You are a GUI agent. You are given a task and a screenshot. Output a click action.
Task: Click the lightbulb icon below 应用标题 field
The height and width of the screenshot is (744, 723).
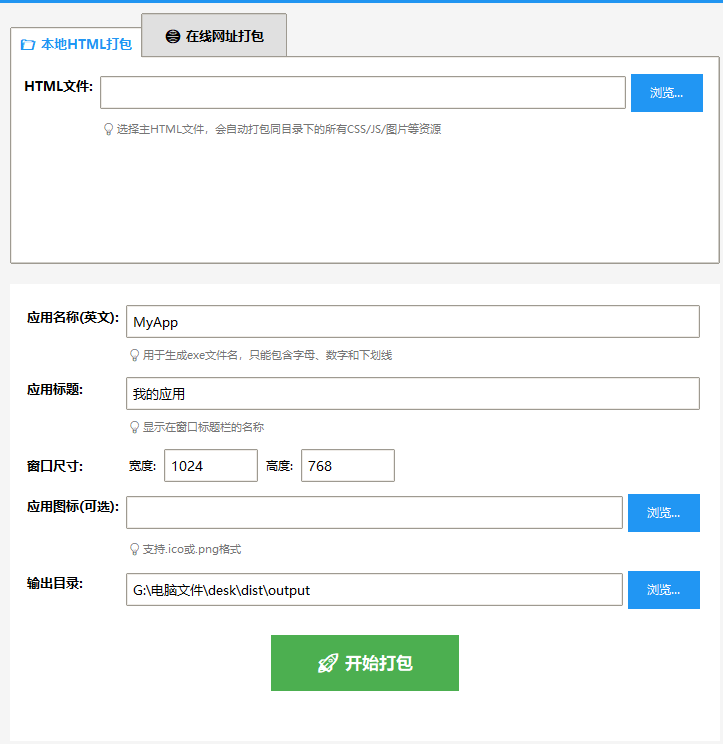(x=134, y=427)
